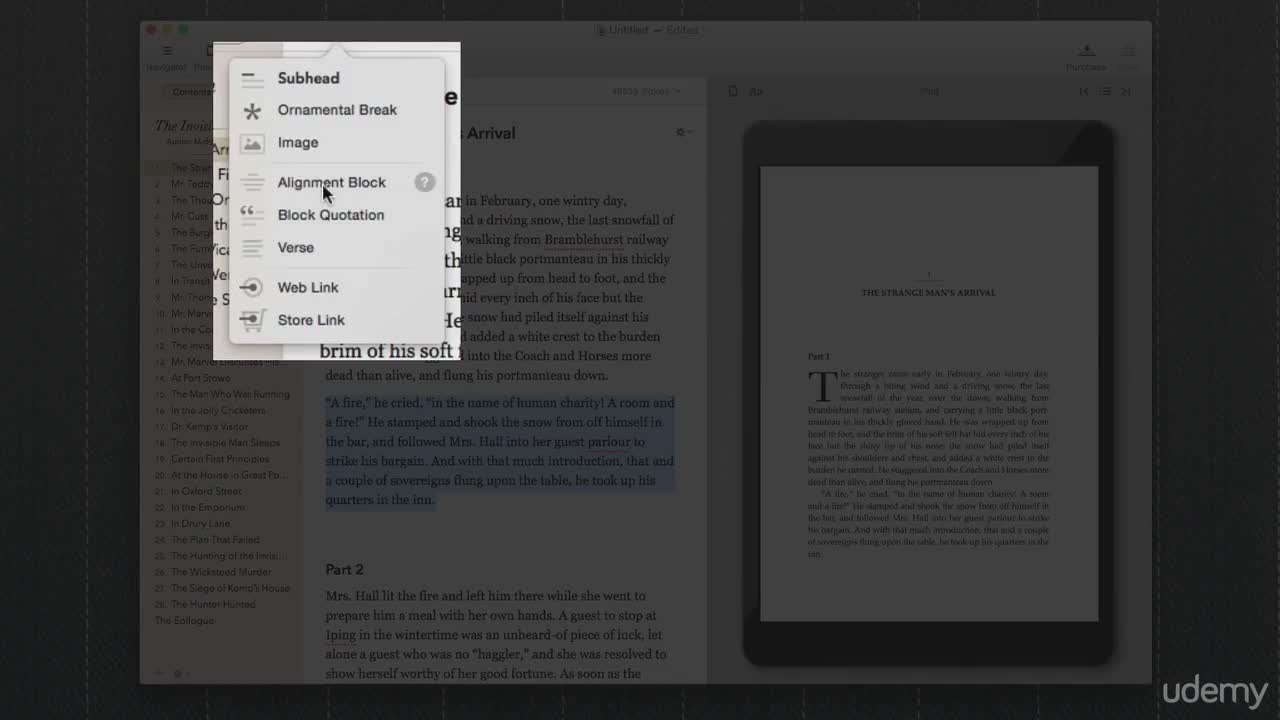Open preview table of contents list icon
Viewport: 1280px width, 720px height.
[x=1104, y=91]
